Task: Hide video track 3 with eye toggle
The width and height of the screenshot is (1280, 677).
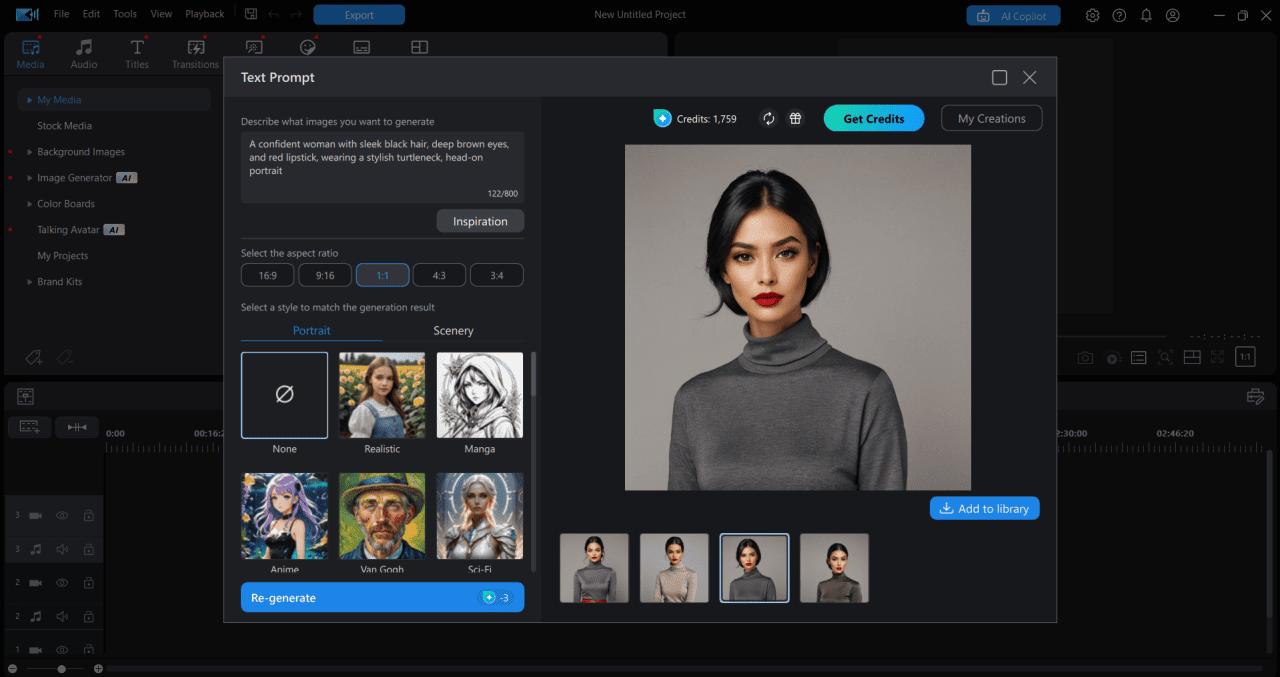Action: point(61,515)
